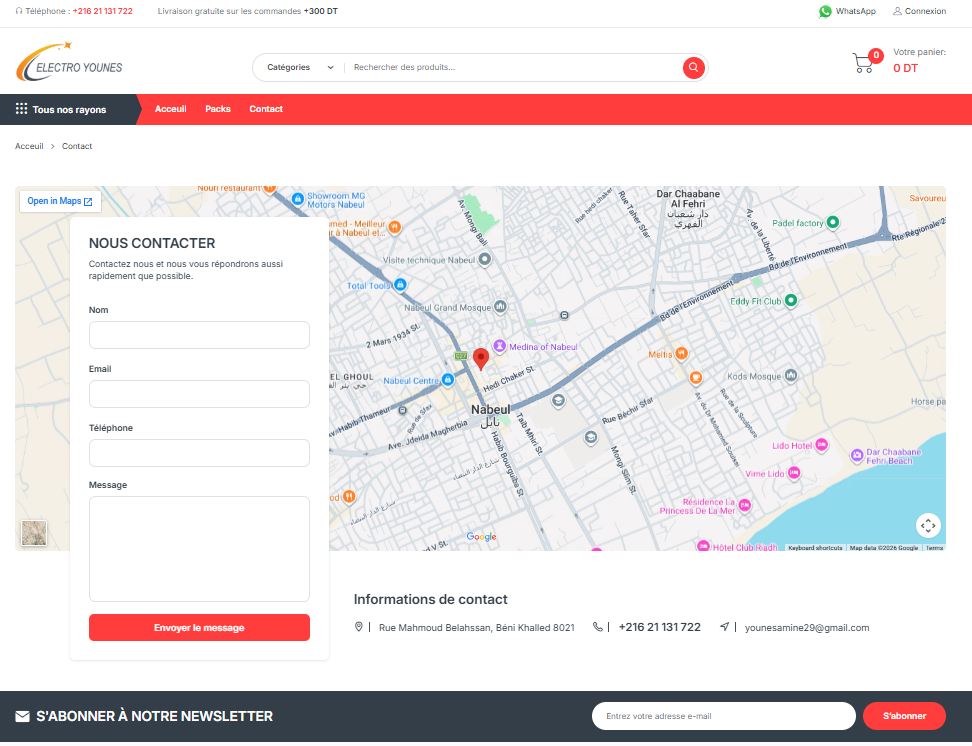
Task: Open the shopping cart icon
Action: (x=863, y=63)
